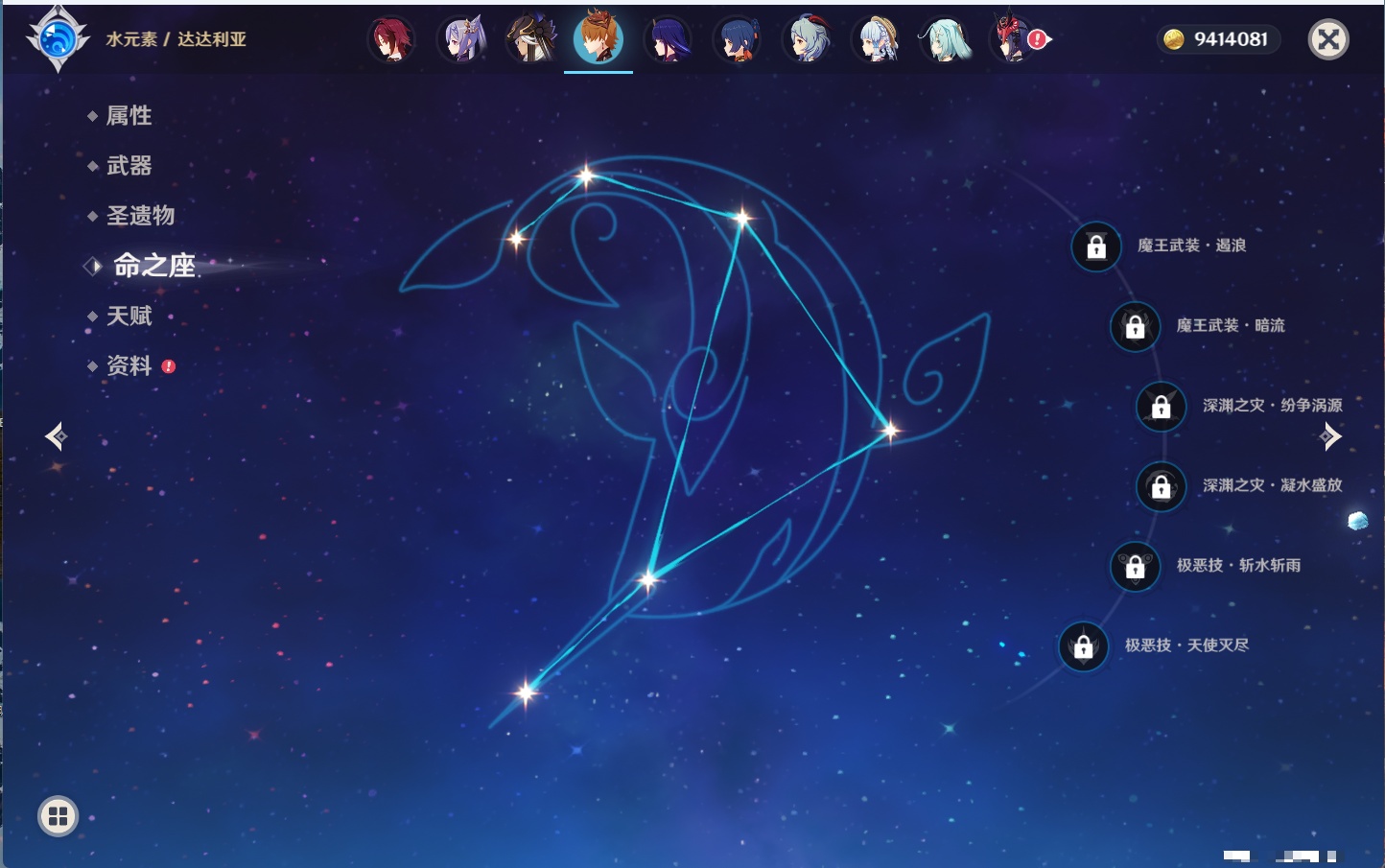Viewport: 1385px width, 868px height.
Task: Pick the avatar wearing a straw hat
Action: [877, 40]
